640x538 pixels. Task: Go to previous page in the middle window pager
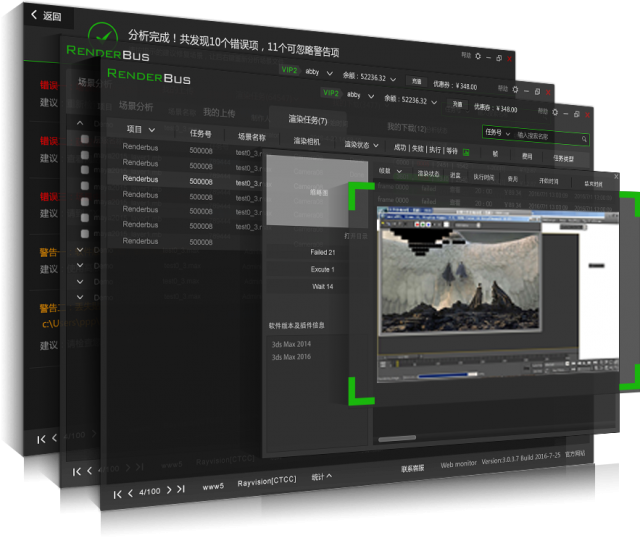[x=89, y=471]
